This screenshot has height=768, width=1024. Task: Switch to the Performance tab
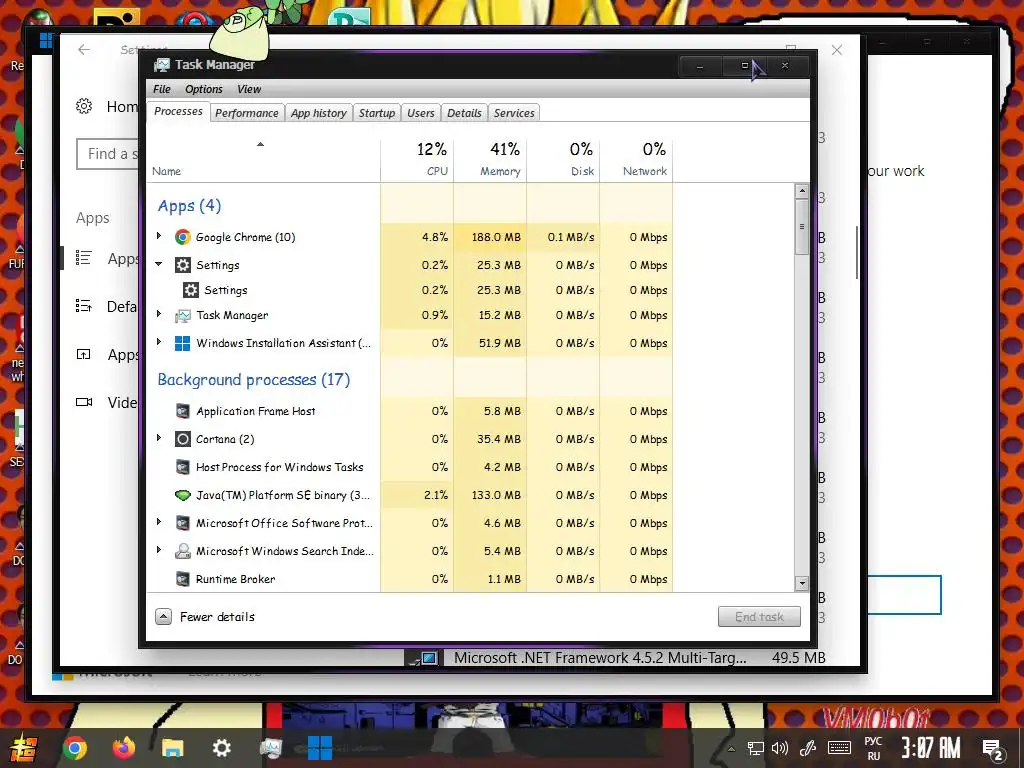[247, 113]
